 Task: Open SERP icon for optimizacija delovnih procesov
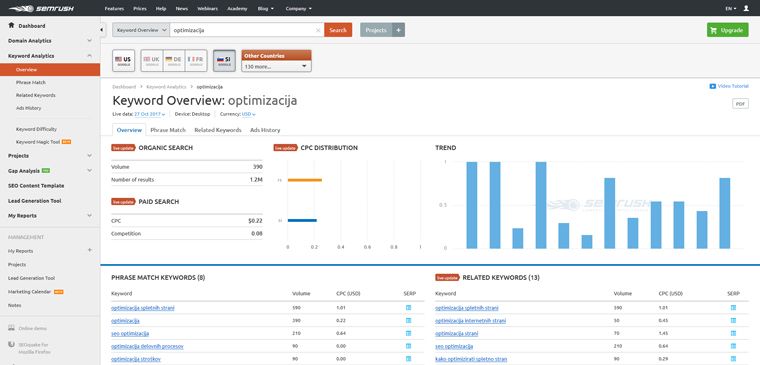408,346
